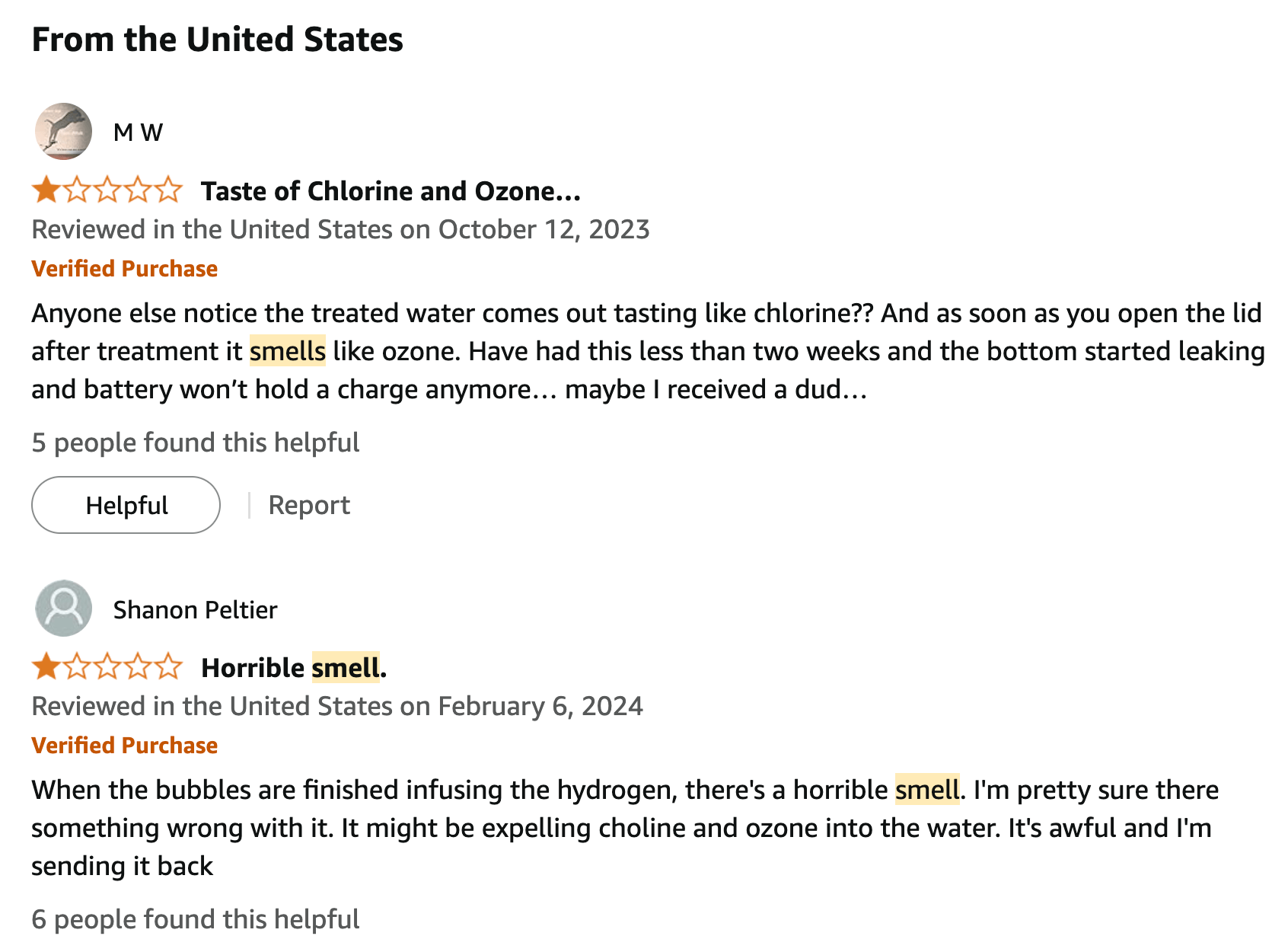Click Shanon Peltier's default avatar icon

63,609
